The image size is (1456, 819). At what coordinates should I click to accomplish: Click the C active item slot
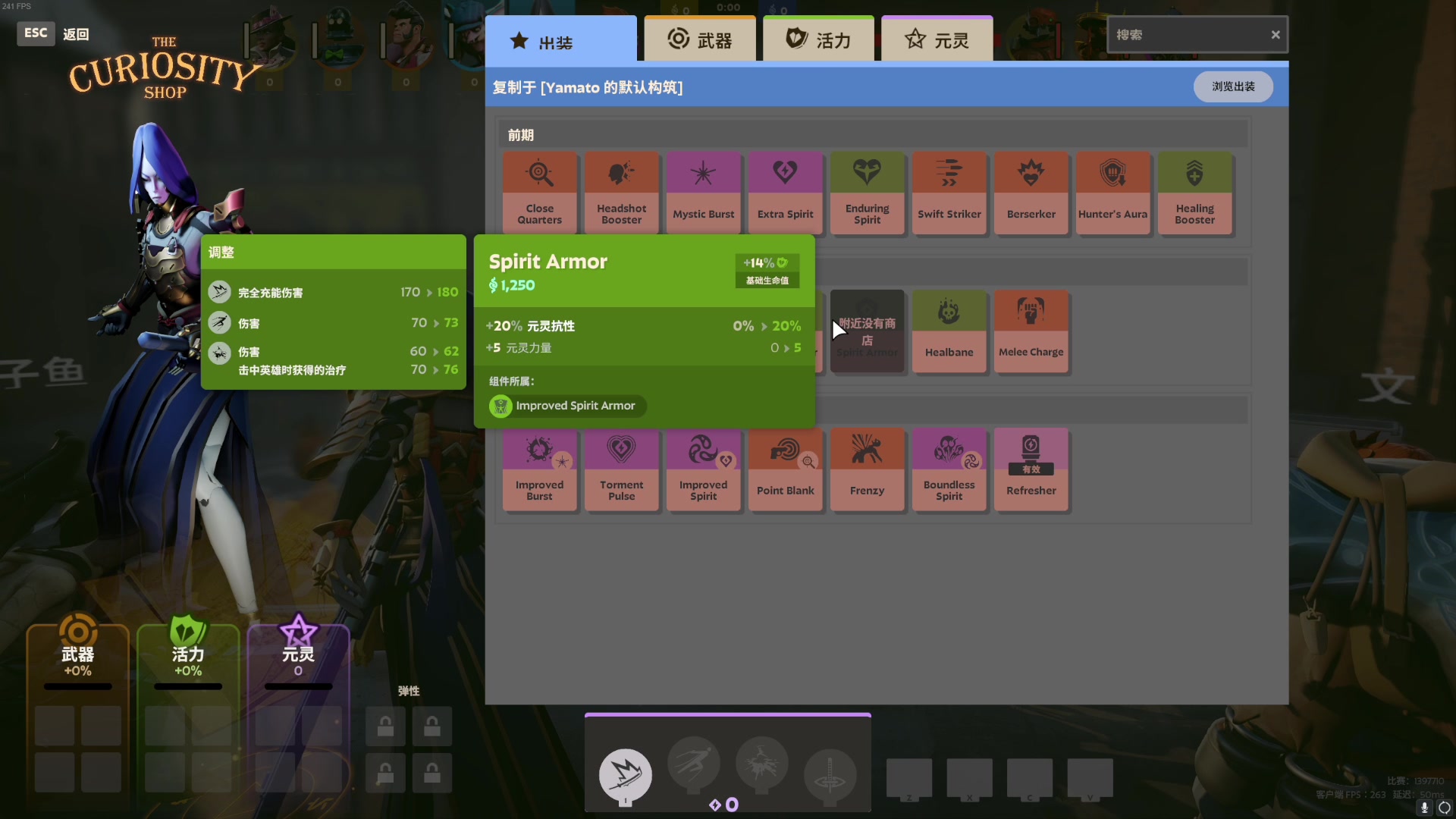coord(1030,779)
